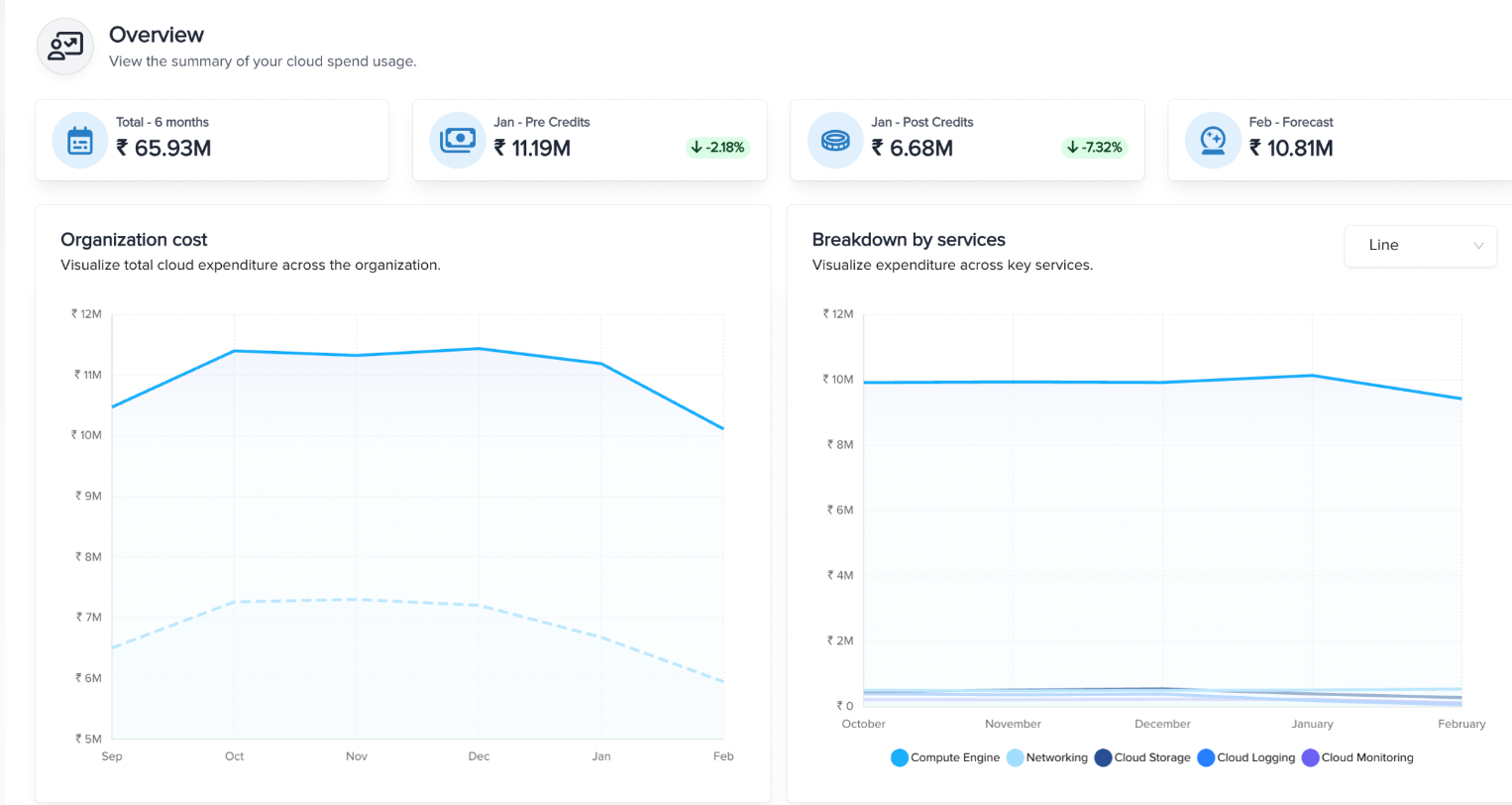Click the Dec point on Organization cost line
Image resolution: width=1512 pixels, height=805 pixels.
click(479, 349)
